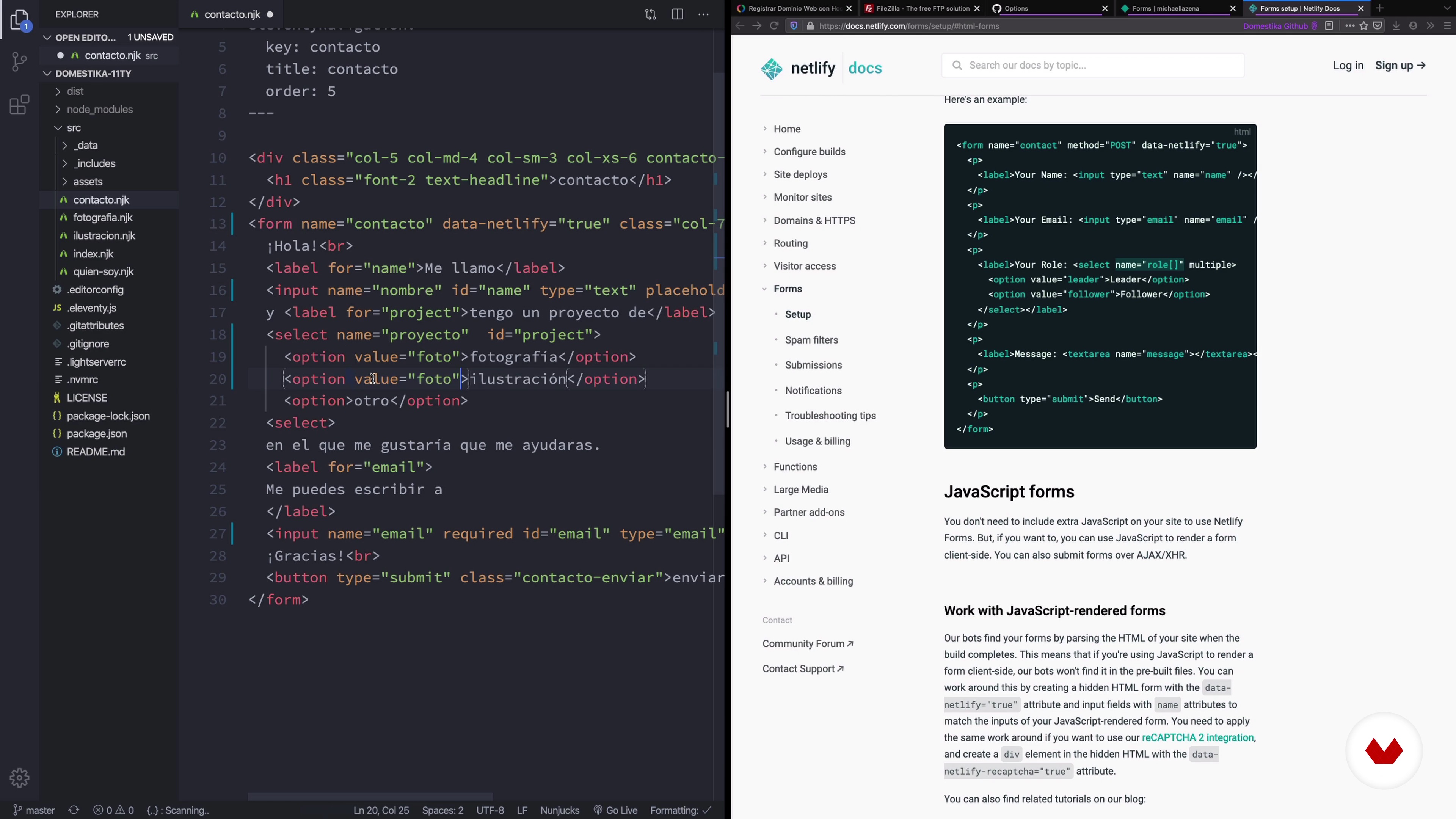Open the Explorer view in activity bar
This screenshot has height=819, width=1456.
click(19, 20)
